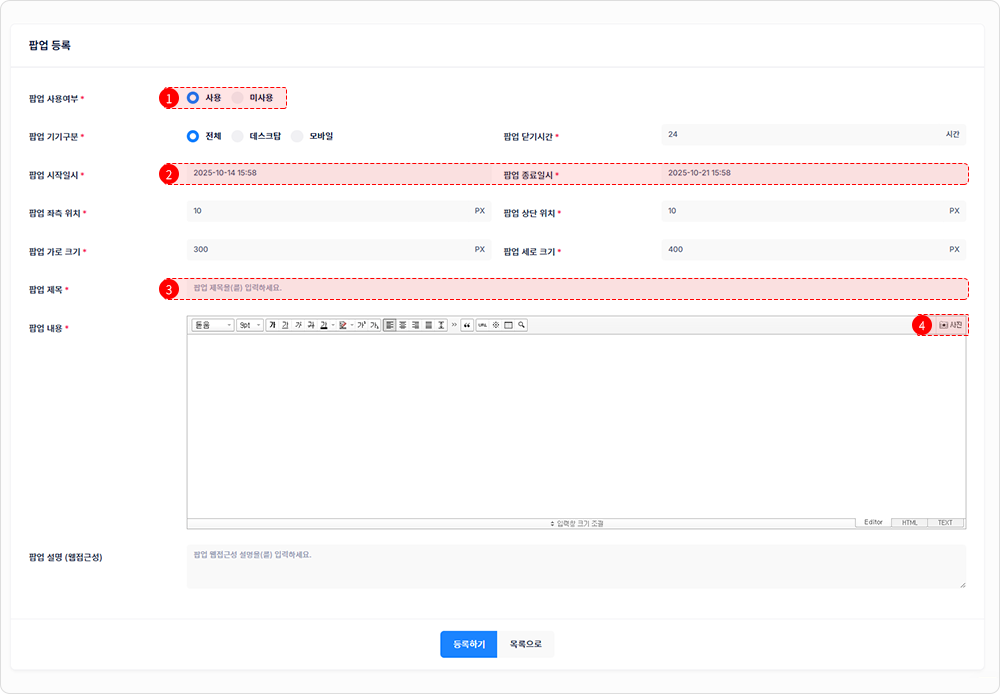Click the insert table icon

pos(508,325)
